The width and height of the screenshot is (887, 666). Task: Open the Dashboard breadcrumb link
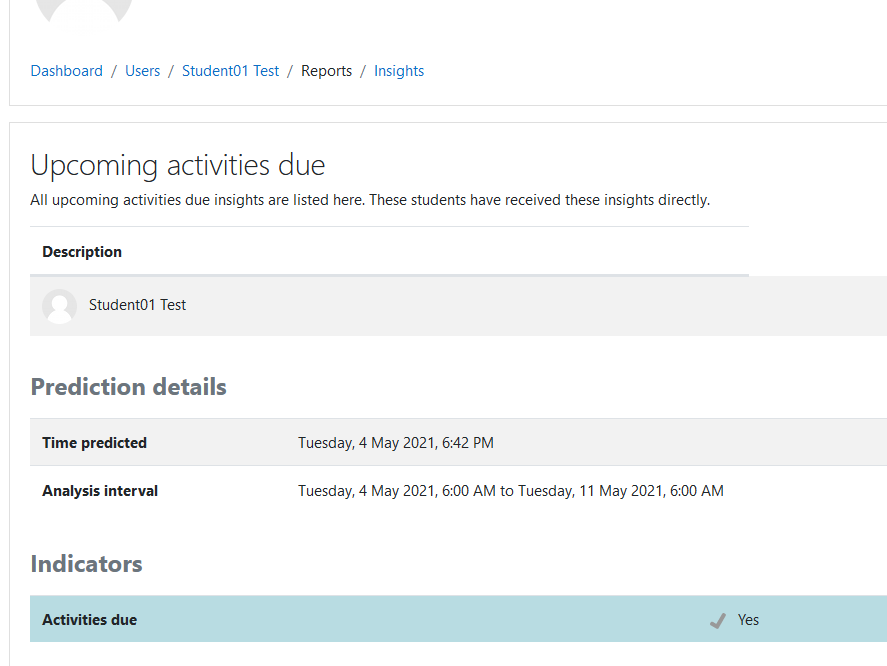pos(67,71)
